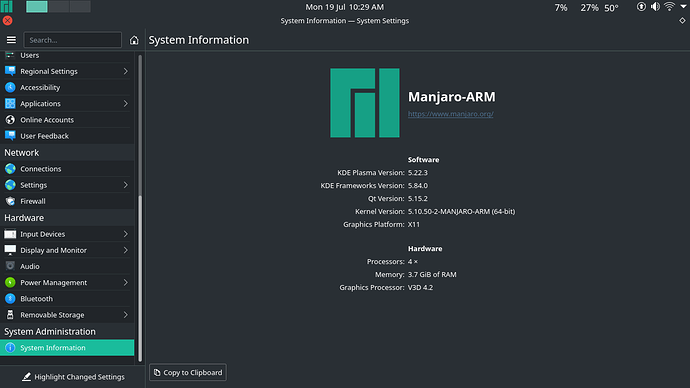Click the Manjaro-ARM heading text

[451, 97]
